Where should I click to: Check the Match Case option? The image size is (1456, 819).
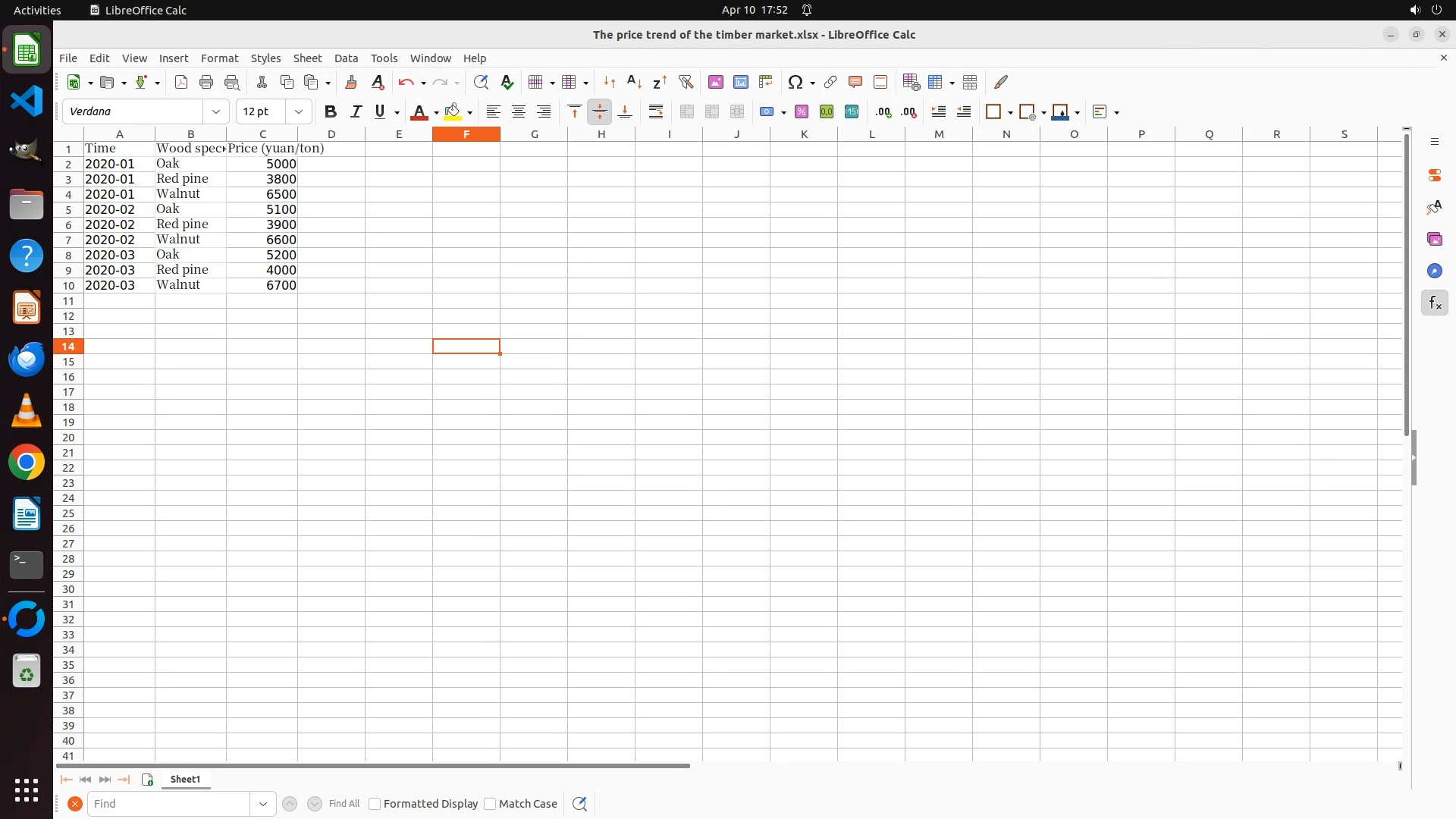[490, 804]
